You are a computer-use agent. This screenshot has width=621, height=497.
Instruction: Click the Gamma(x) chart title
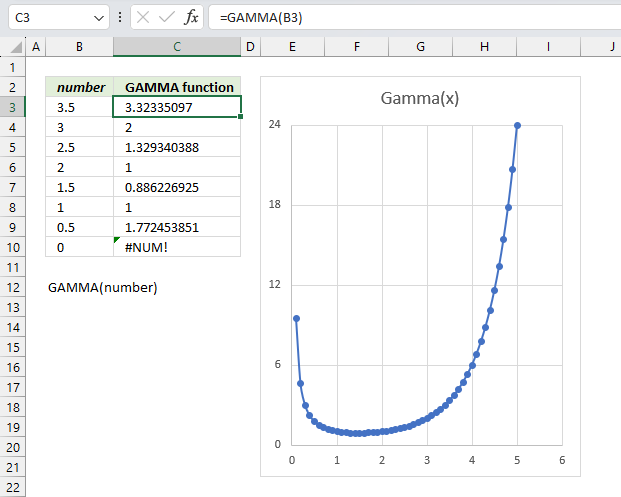point(420,98)
